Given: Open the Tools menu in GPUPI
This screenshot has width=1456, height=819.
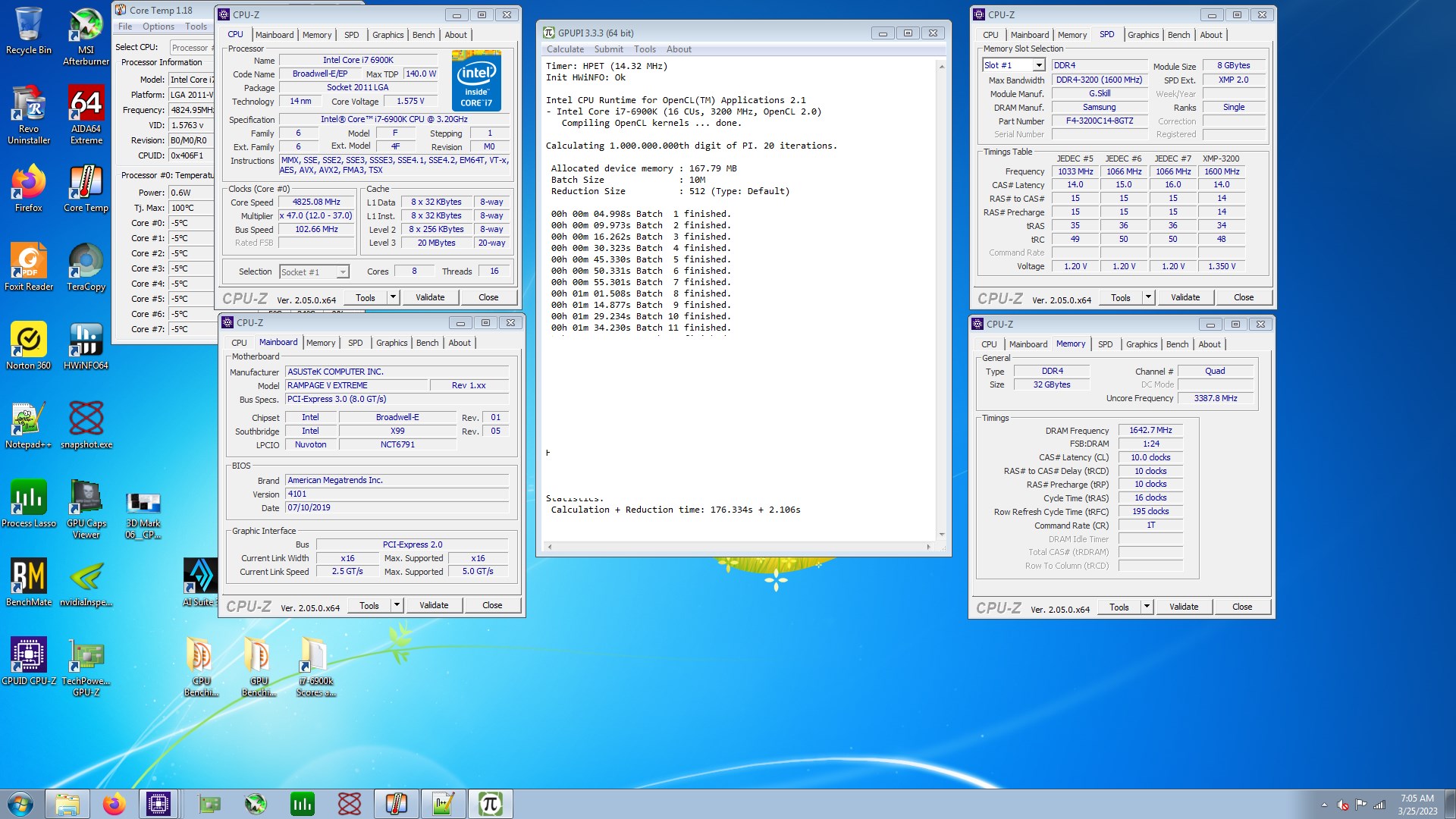Looking at the screenshot, I should coord(645,49).
